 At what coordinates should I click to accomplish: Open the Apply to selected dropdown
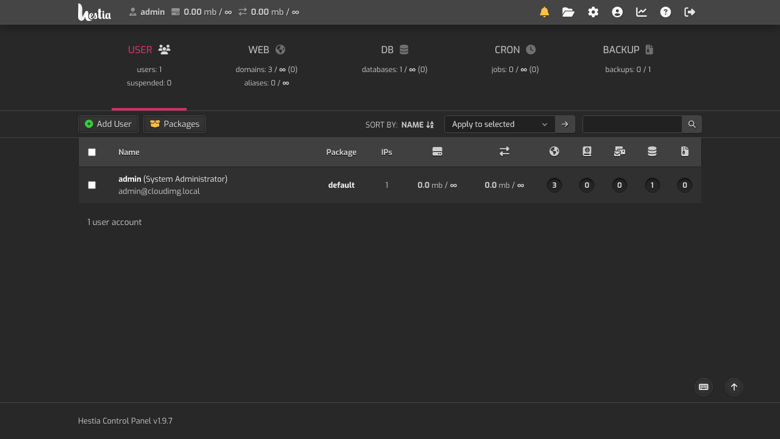point(499,124)
